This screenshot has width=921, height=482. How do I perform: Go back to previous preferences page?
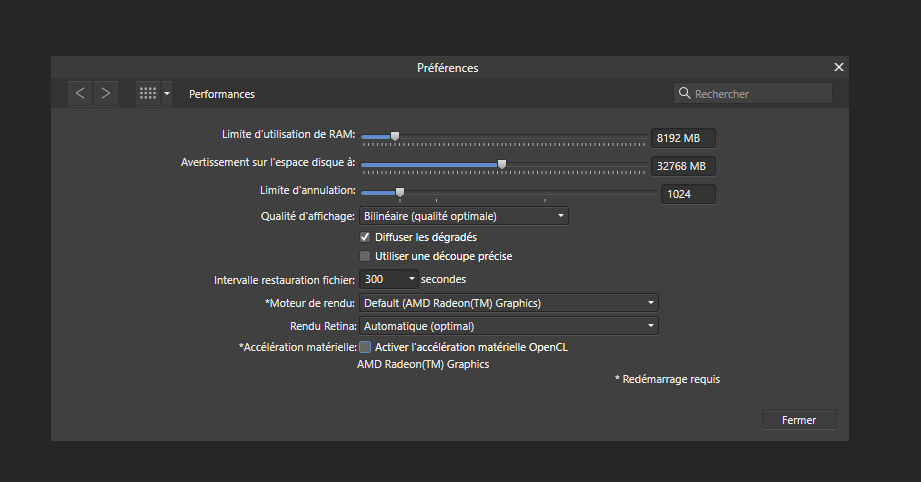click(80, 93)
